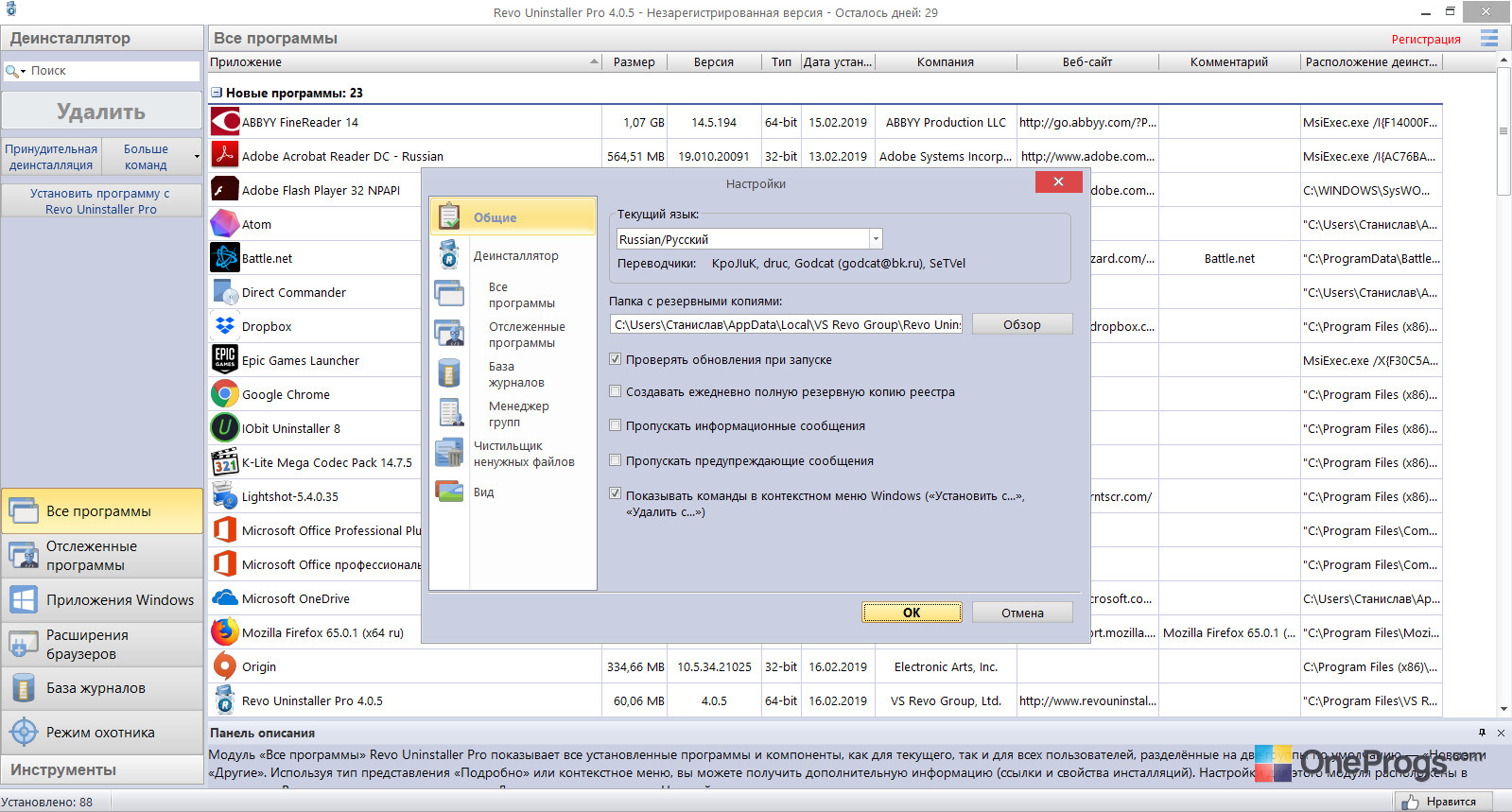Click the browser extensions sidebar icon
Screen dimensions: 1512x812
click(x=23, y=645)
